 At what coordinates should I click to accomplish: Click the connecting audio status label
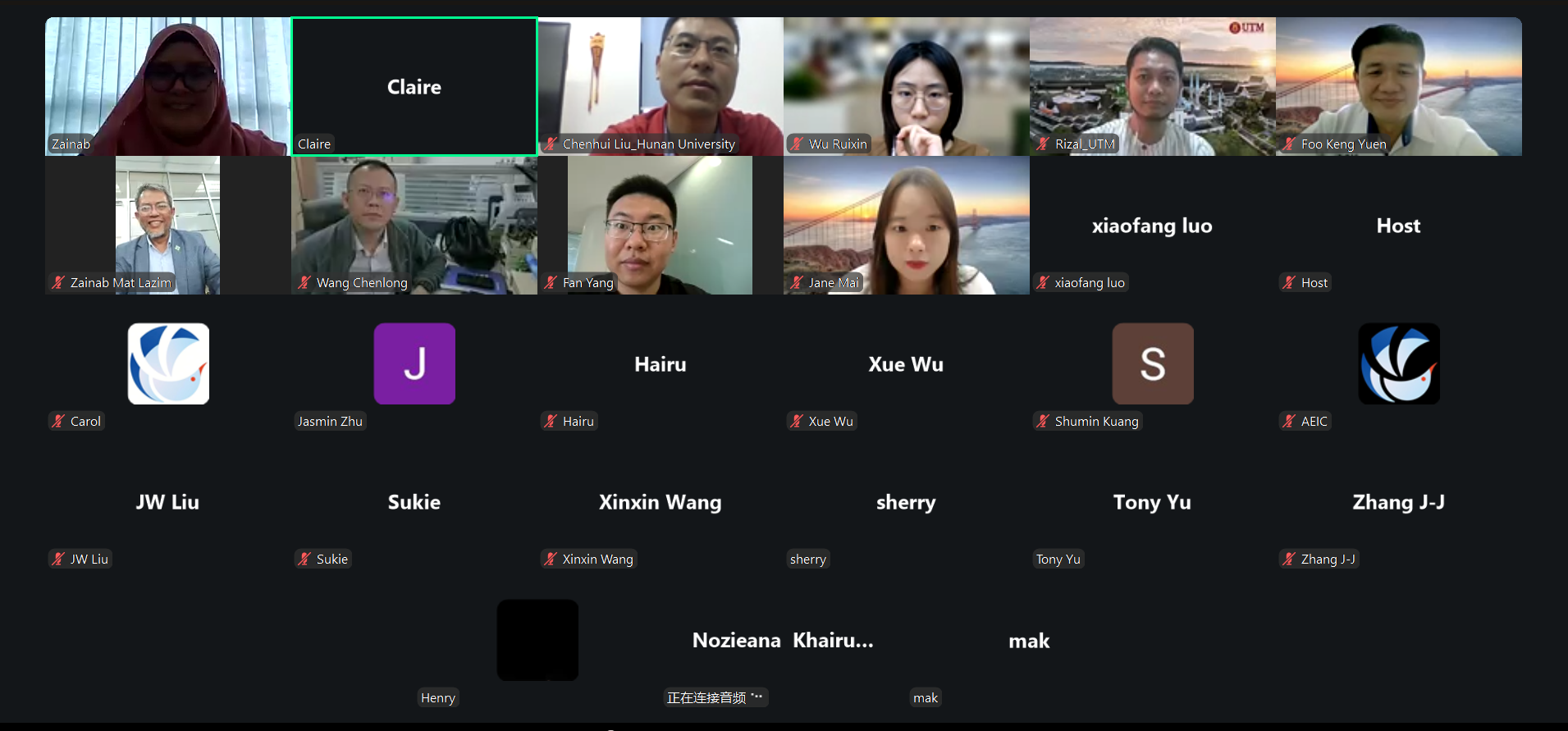715,697
